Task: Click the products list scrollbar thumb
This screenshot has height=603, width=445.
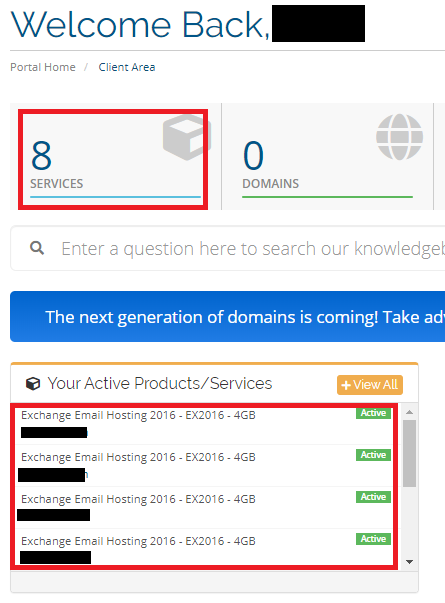Action: point(410,453)
